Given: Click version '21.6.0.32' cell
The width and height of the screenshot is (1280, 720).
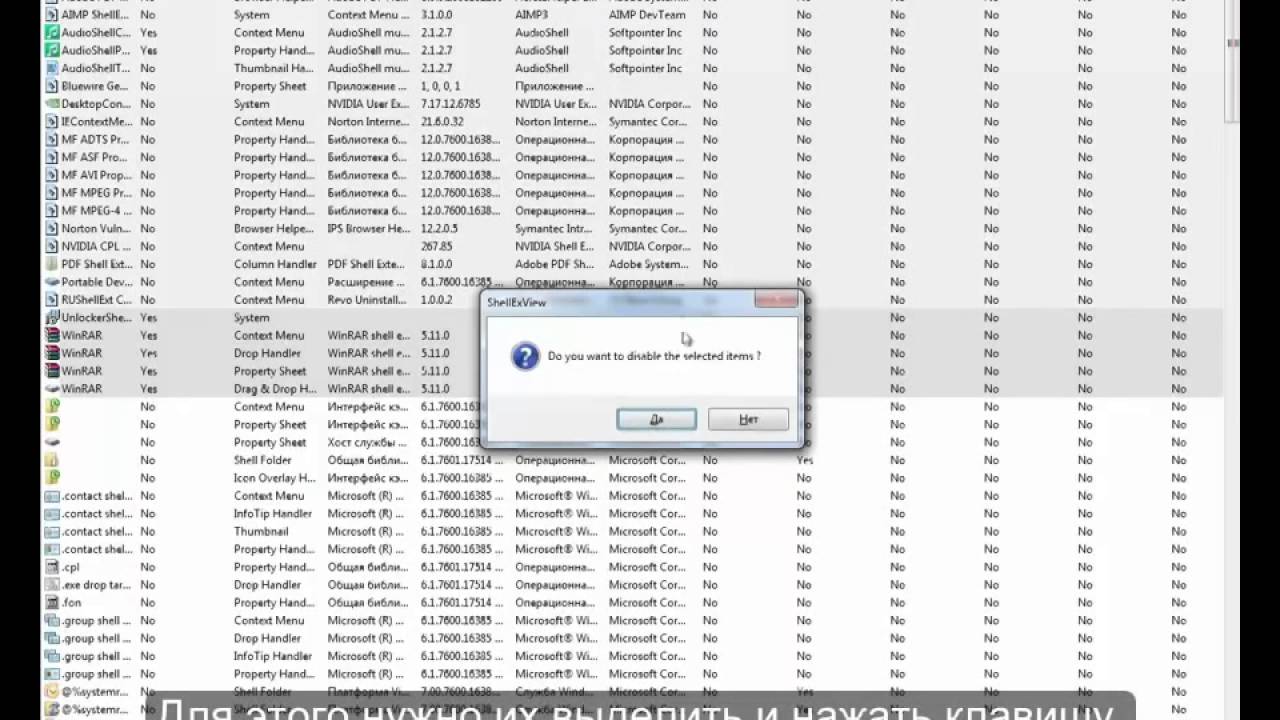Looking at the screenshot, I should pos(442,122).
